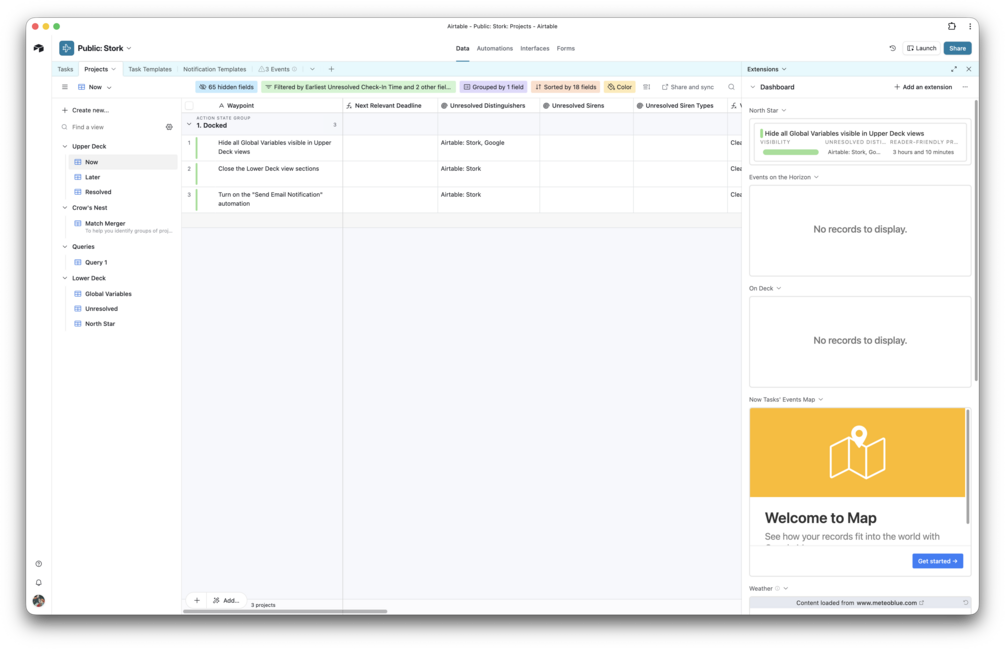Click Unresolved Distinguishers column header
1005x649 pixels.
click(x=489, y=106)
